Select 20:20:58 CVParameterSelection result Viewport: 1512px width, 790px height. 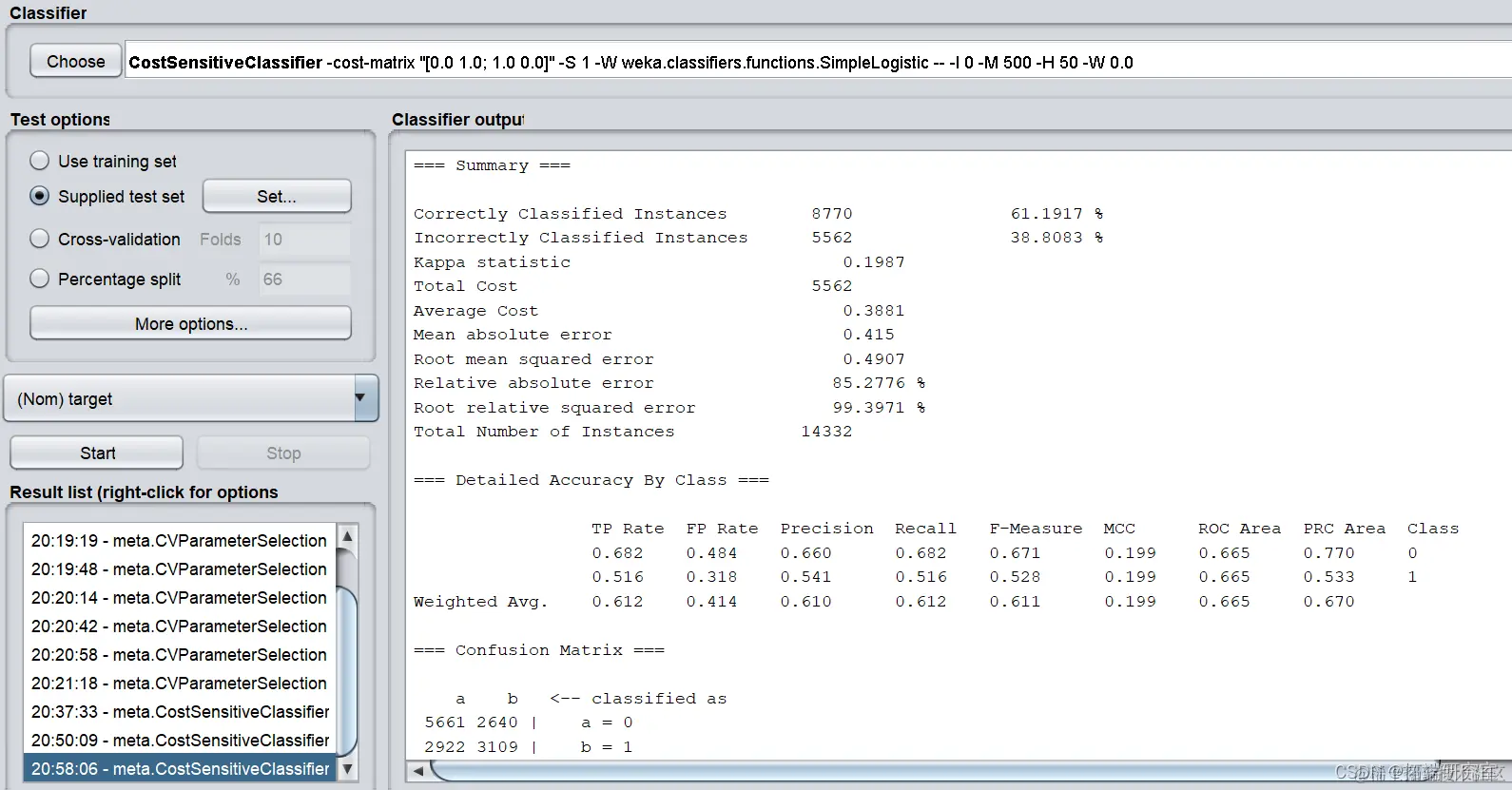[179, 654]
